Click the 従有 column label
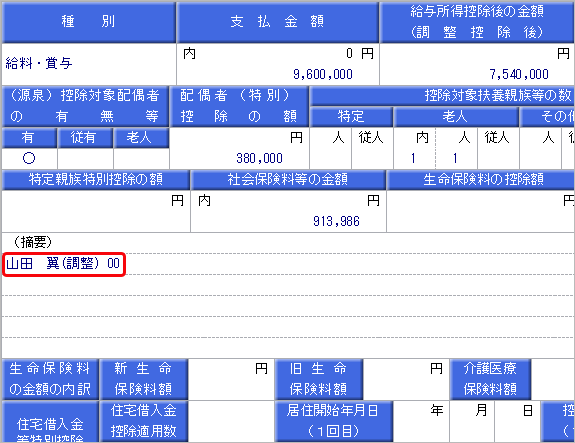Viewport: 575px width, 443px height. [85, 138]
